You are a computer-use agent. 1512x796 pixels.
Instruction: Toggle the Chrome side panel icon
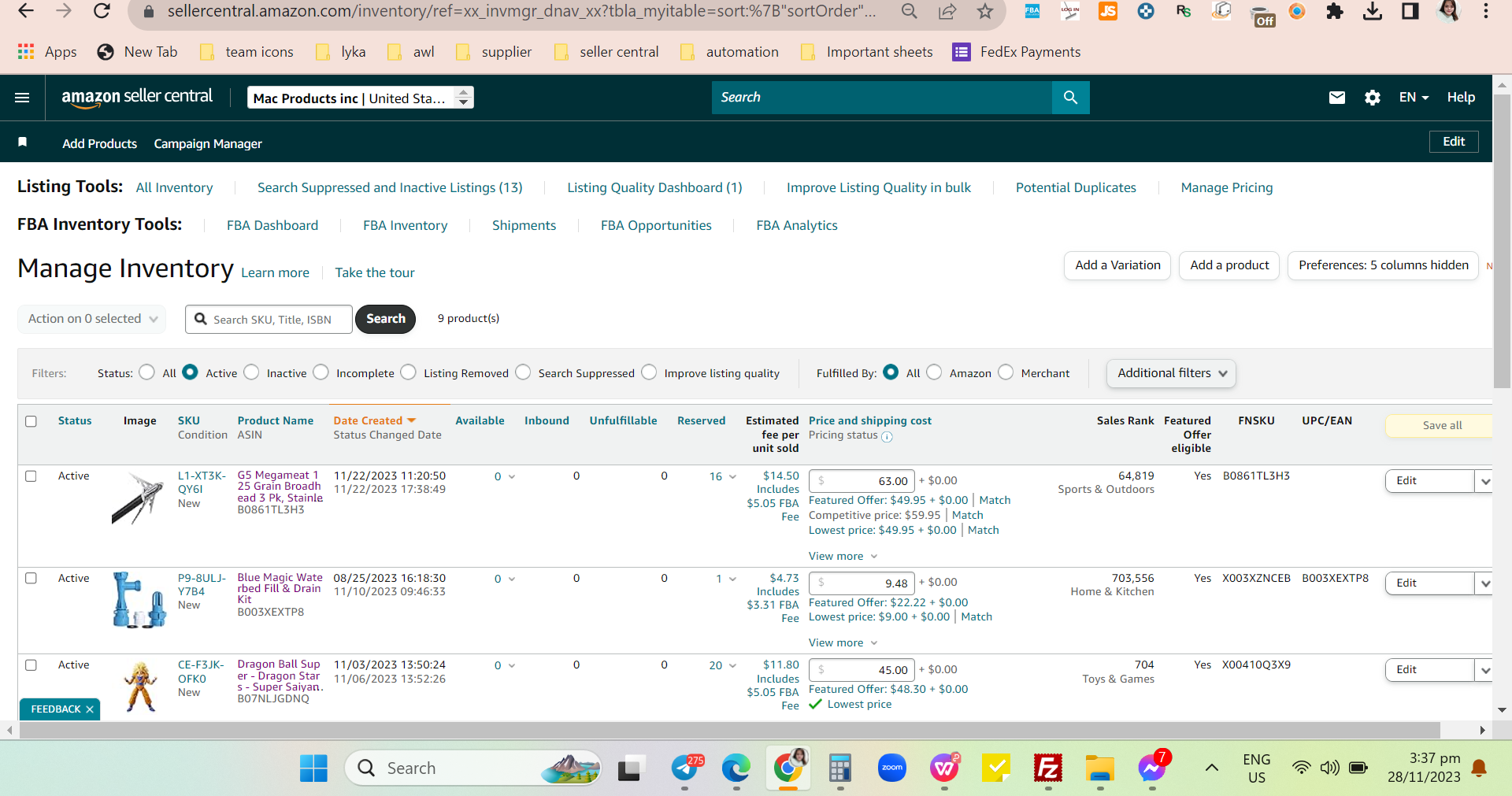[1410, 11]
